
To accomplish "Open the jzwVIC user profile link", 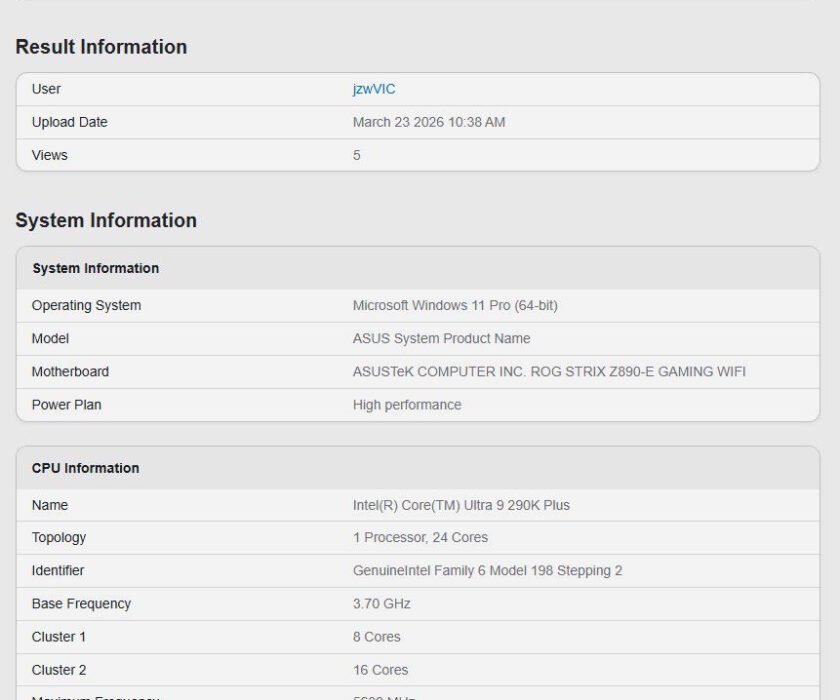I will point(375,89).
